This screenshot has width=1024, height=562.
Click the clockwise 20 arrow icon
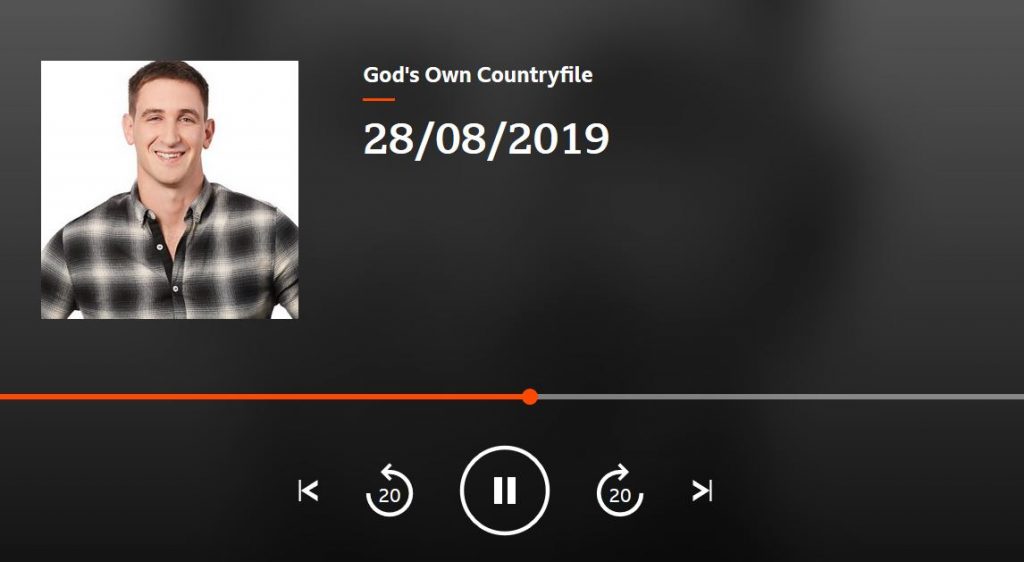click(620, 490)
